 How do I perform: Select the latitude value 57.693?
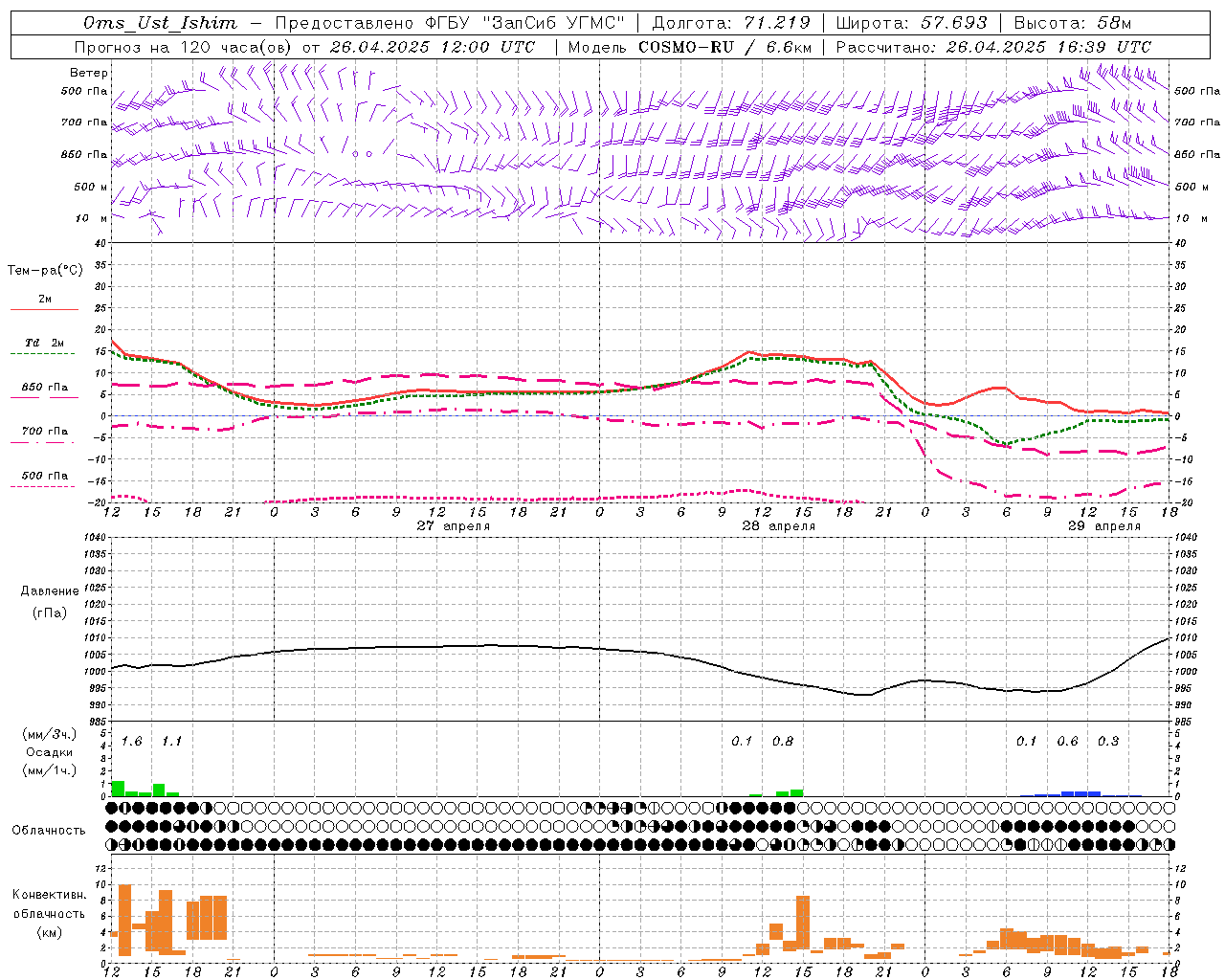pyautogui.click(x=954, y=23)
